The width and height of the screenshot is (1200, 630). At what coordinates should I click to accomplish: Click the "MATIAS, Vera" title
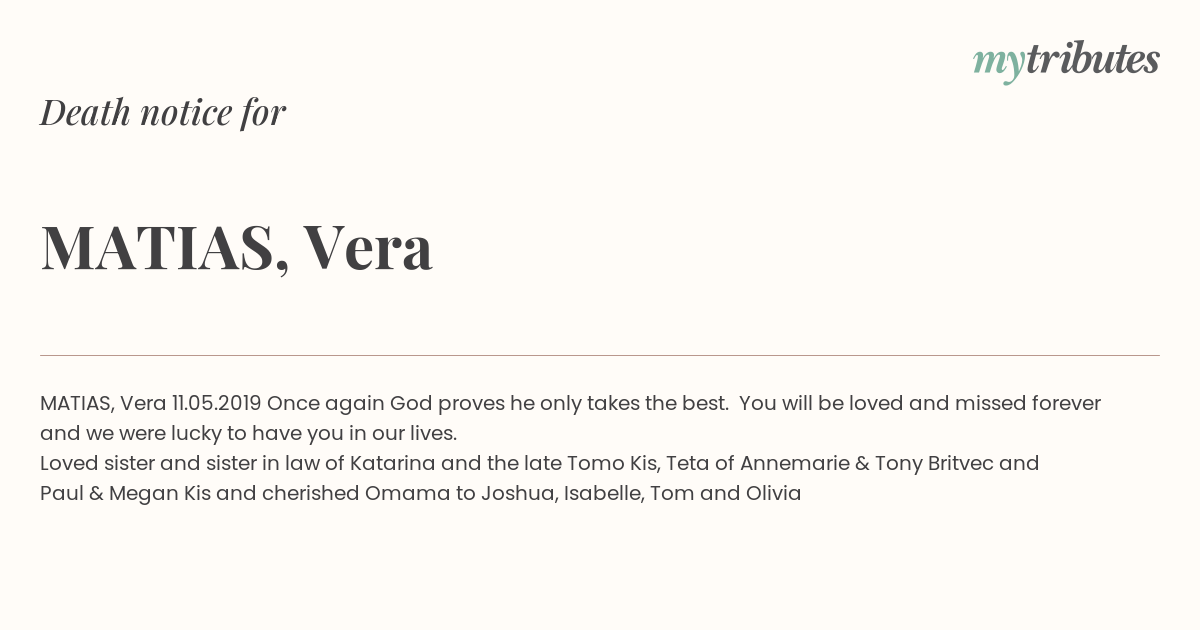coord(237,247)
